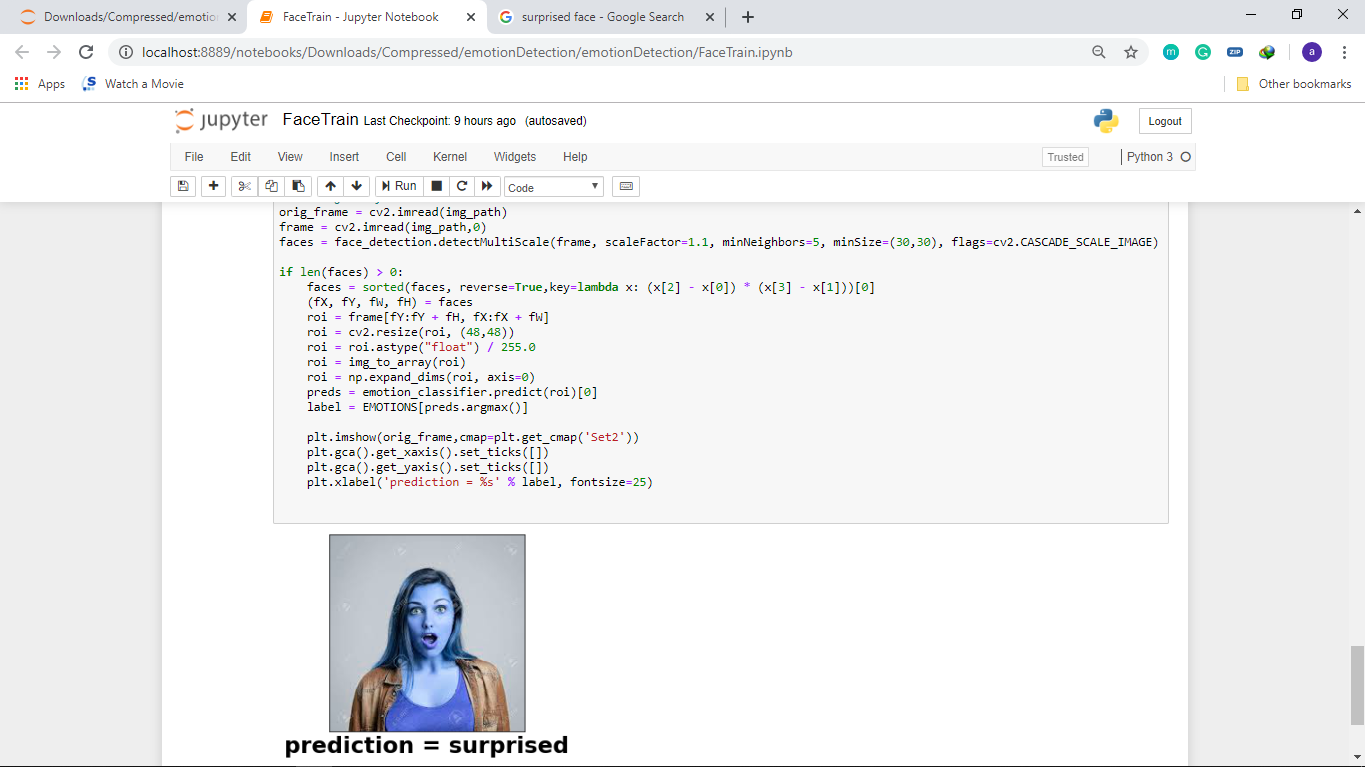Insert cell below using plus icon

pyautogui.click(x=213, y=186)
